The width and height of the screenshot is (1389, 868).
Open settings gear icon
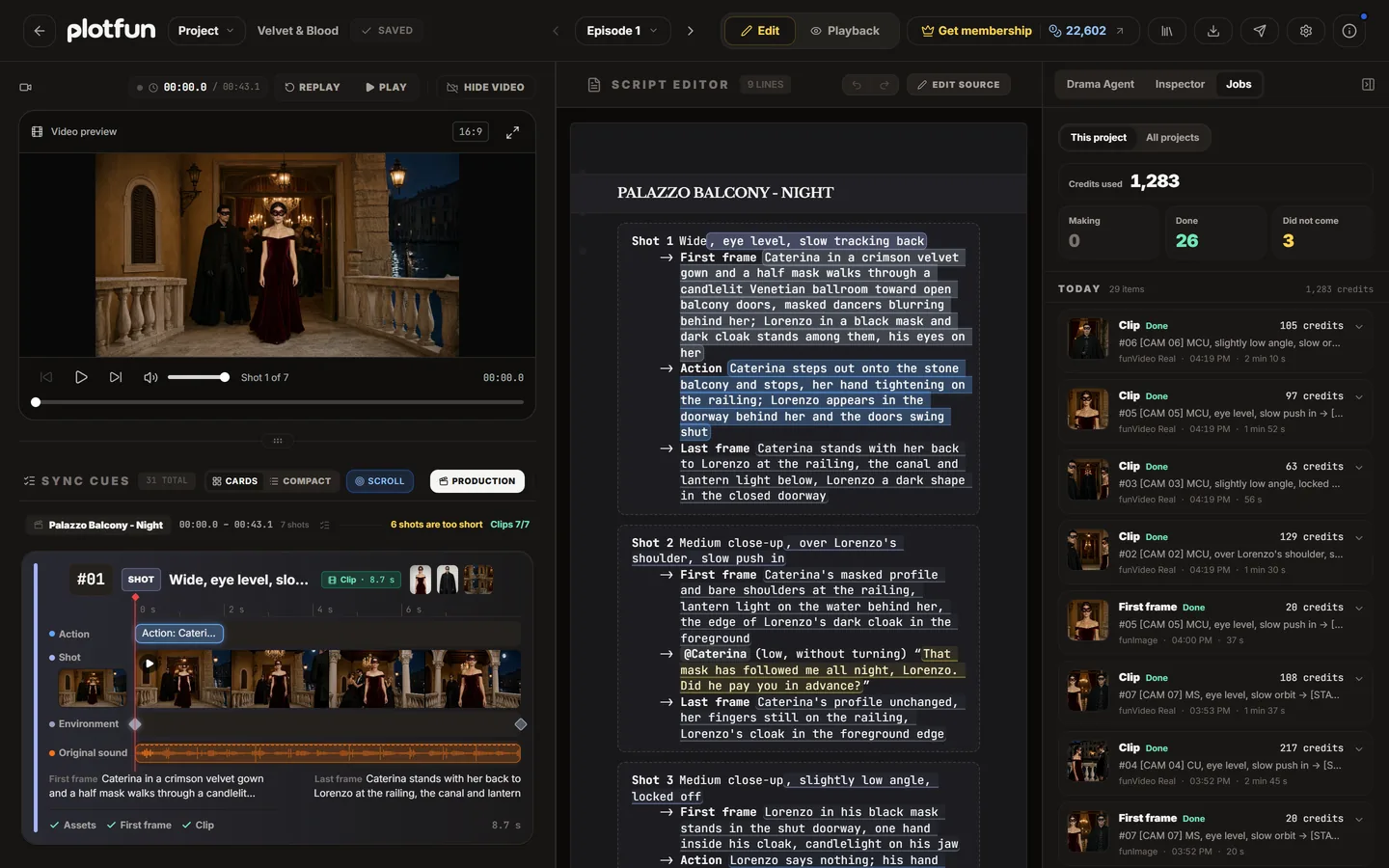click(1305, 31)
